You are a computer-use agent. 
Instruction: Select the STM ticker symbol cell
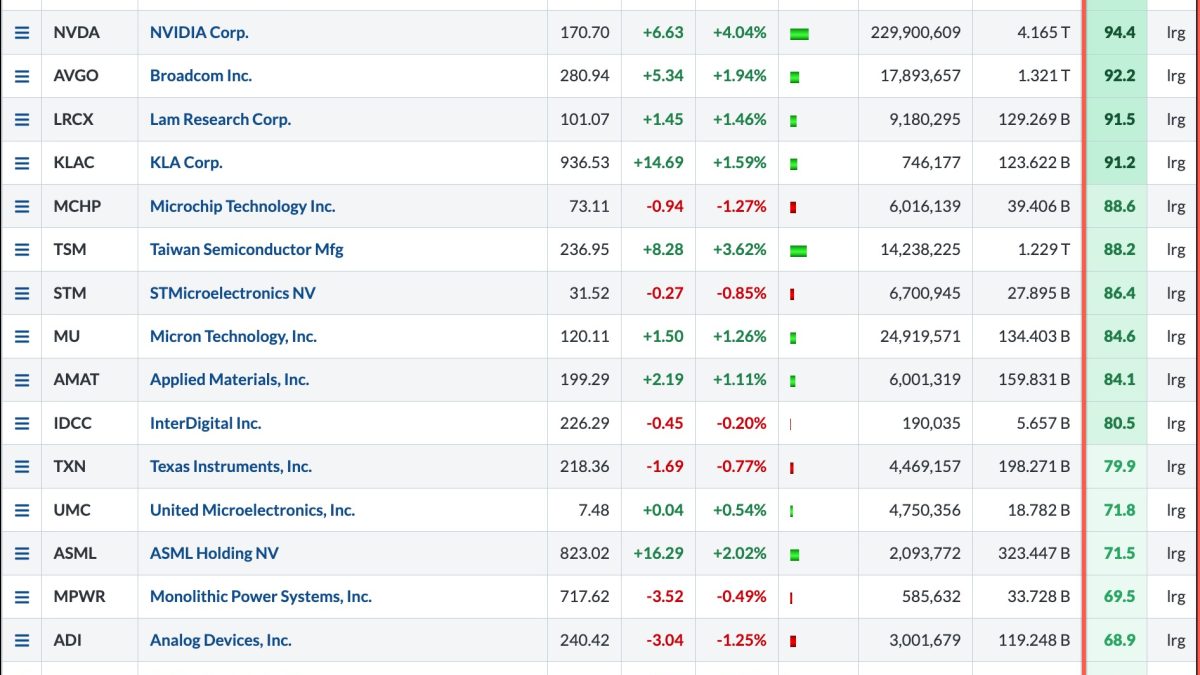pyautogui.click(x=70, y=294)
